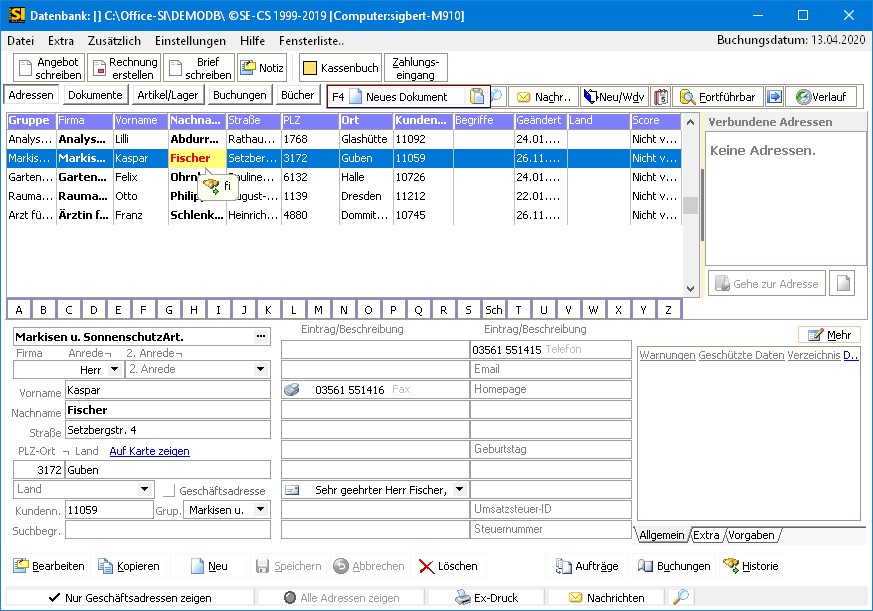Click the Ex-Druck printer button
Screen dimensions: 873x611
coord(487,598)
